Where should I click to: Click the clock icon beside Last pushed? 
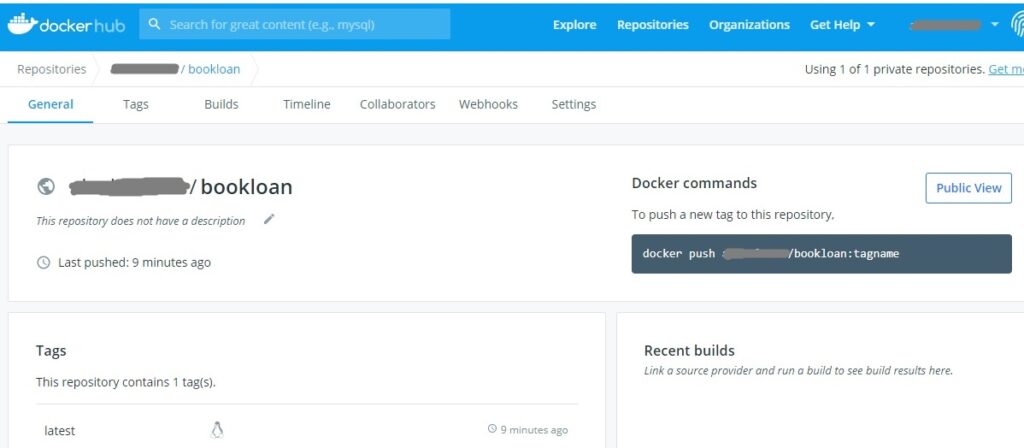[x=43, y=263]
